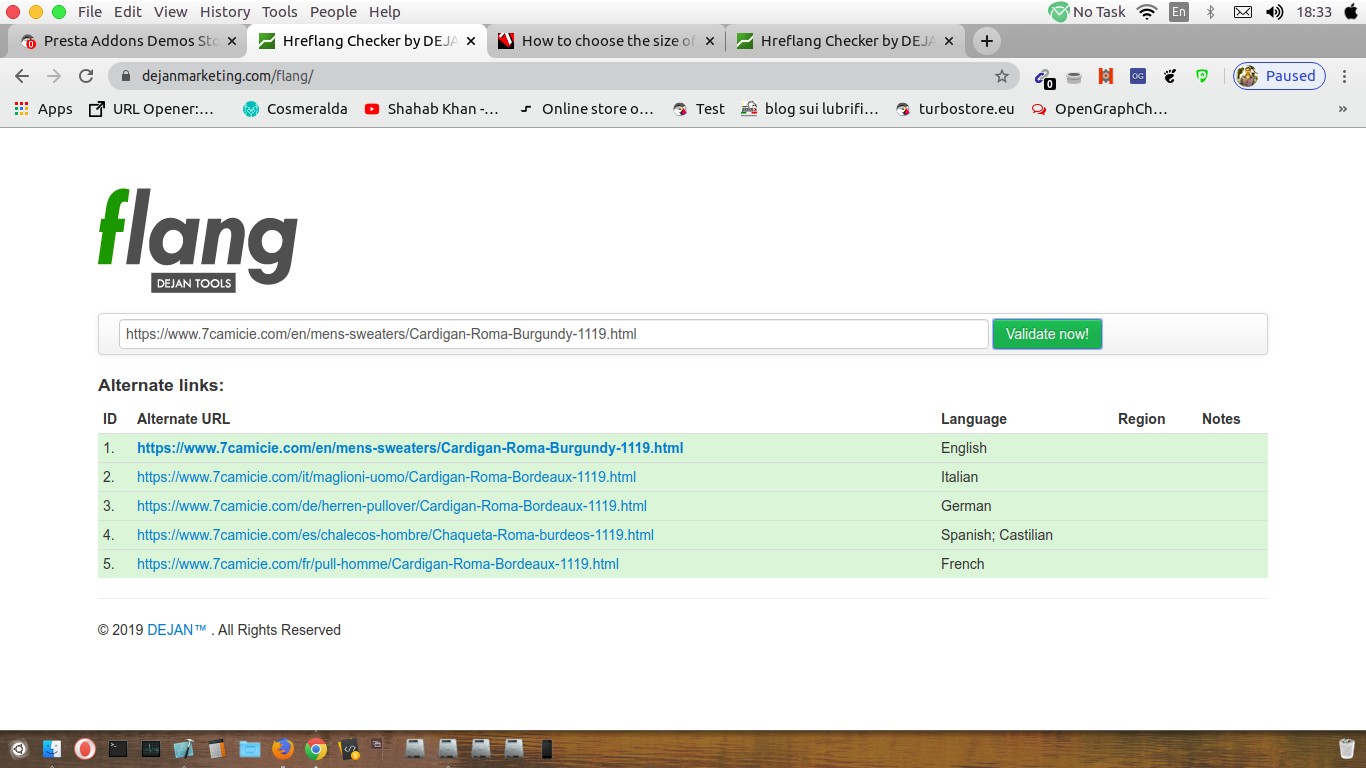Open the mail envelope indicator
This screenshot has width=1366, height=768.
pos(1243,12)
